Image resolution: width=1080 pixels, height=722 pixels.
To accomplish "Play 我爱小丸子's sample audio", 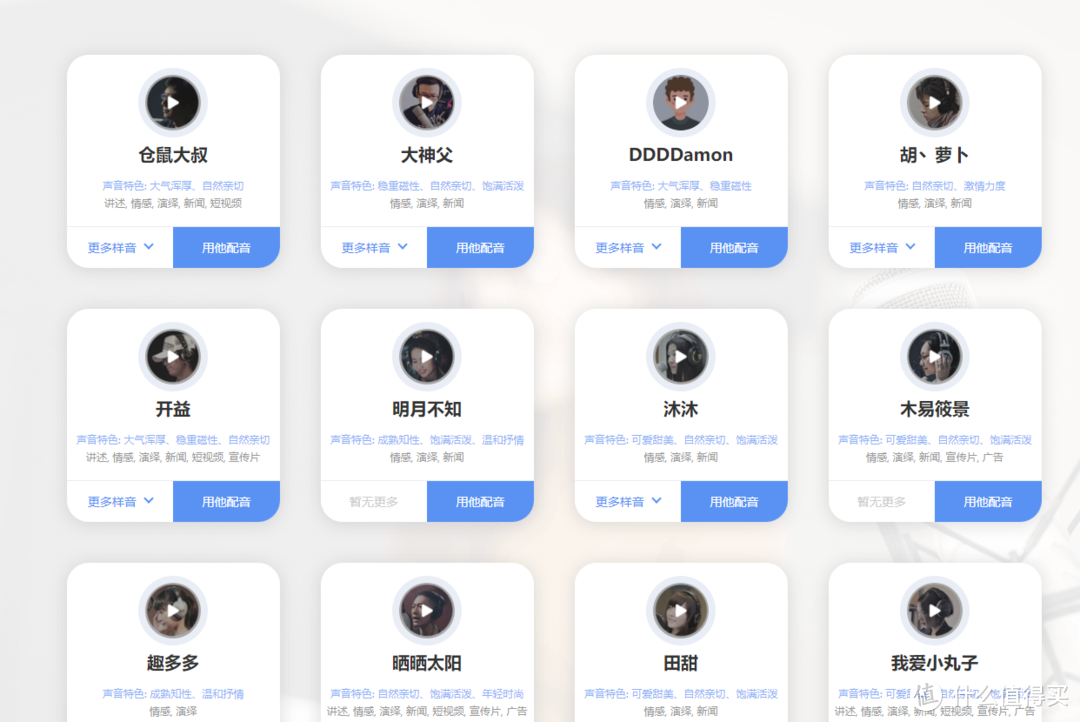I will [934, 610].
